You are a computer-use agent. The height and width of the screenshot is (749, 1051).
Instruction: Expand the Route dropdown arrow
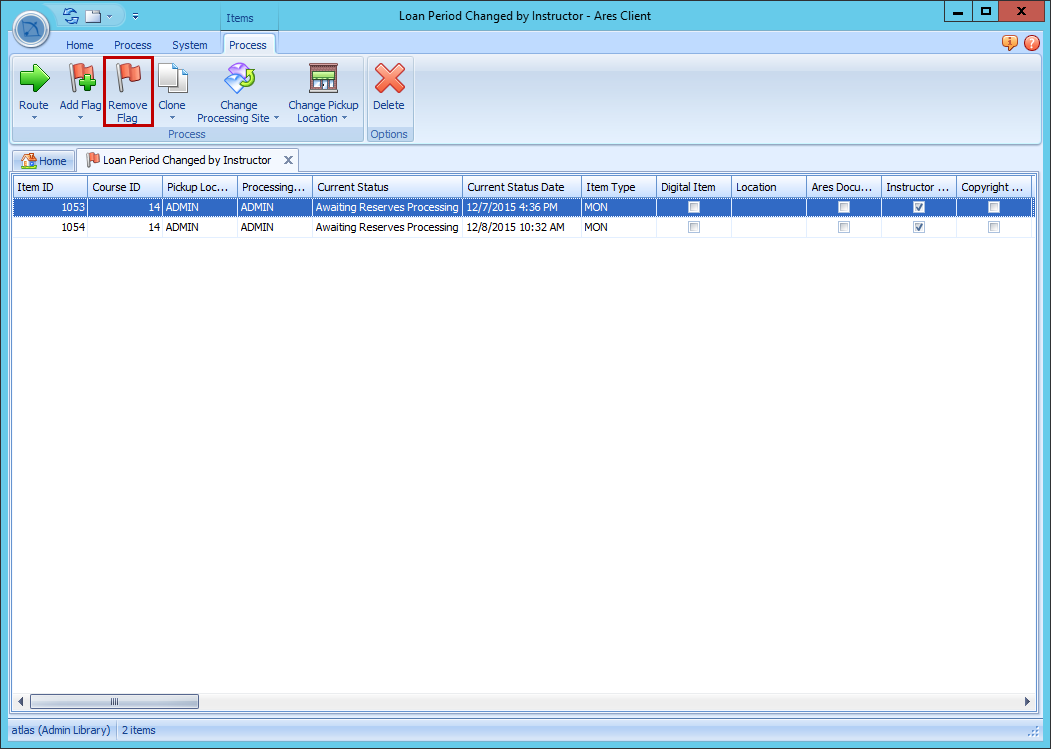point(34,118)
